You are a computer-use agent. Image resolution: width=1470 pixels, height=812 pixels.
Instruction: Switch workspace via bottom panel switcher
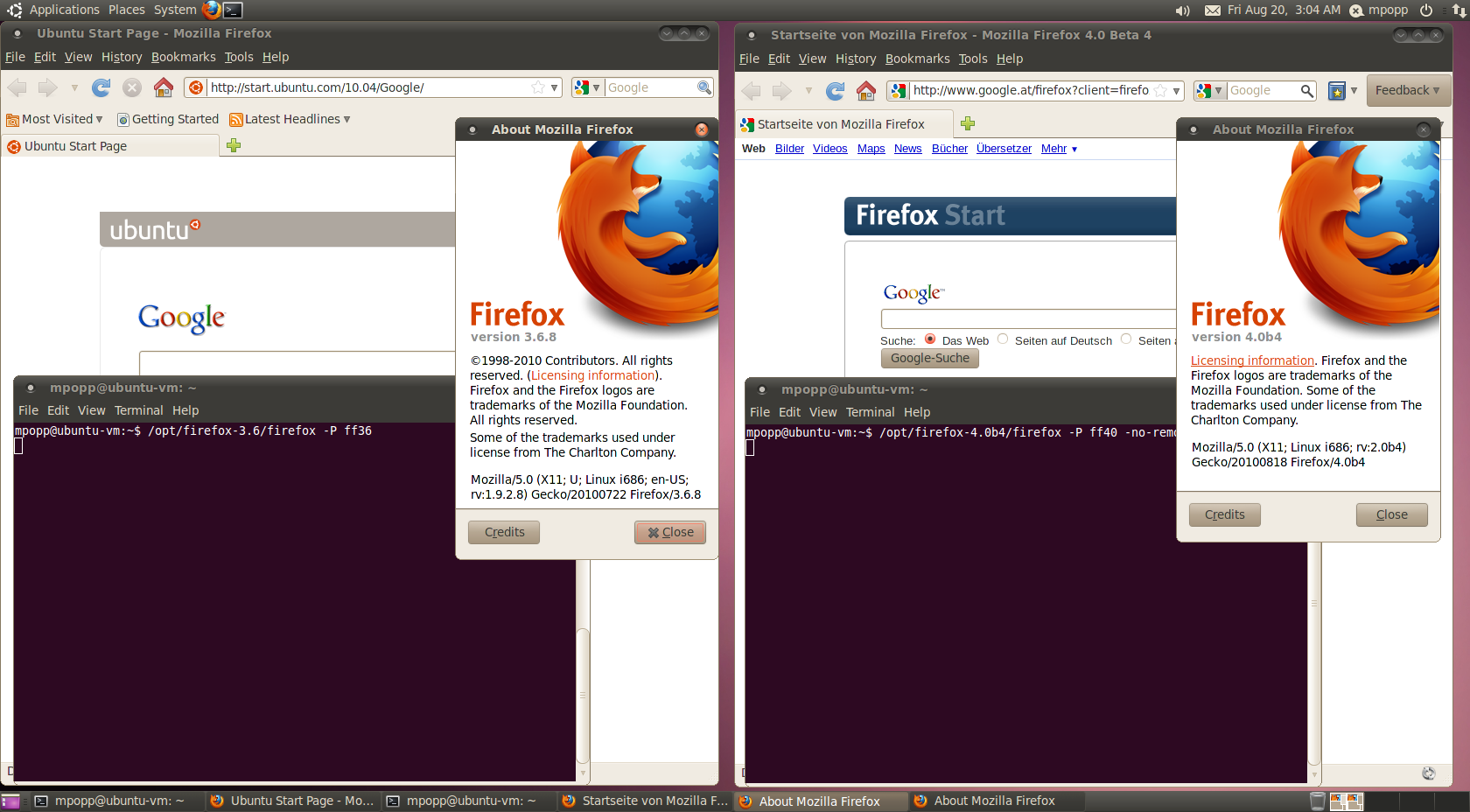tap(1347, 801)
